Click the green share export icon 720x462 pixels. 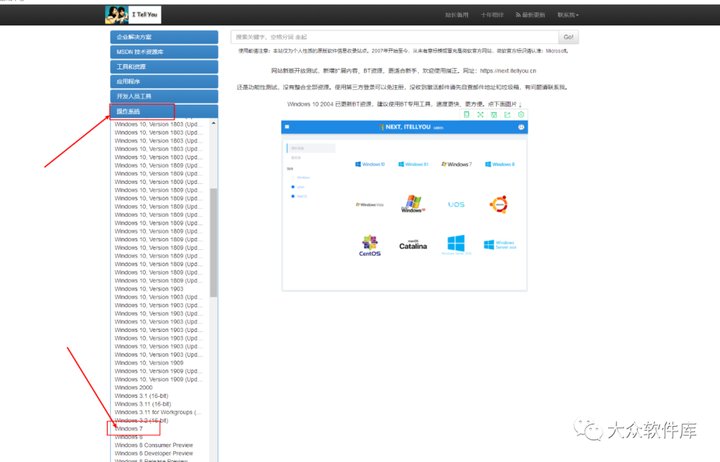click(x=507, y=115)
